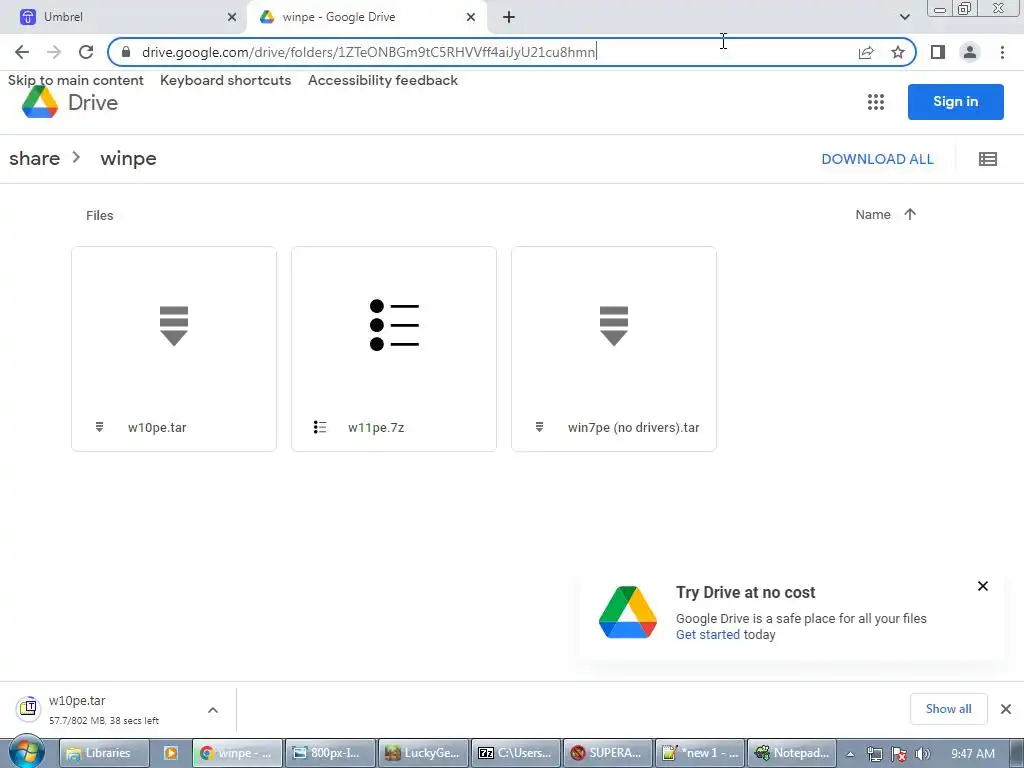
Task: Open Libraries from the taskbar
Action: pos(104,753)
